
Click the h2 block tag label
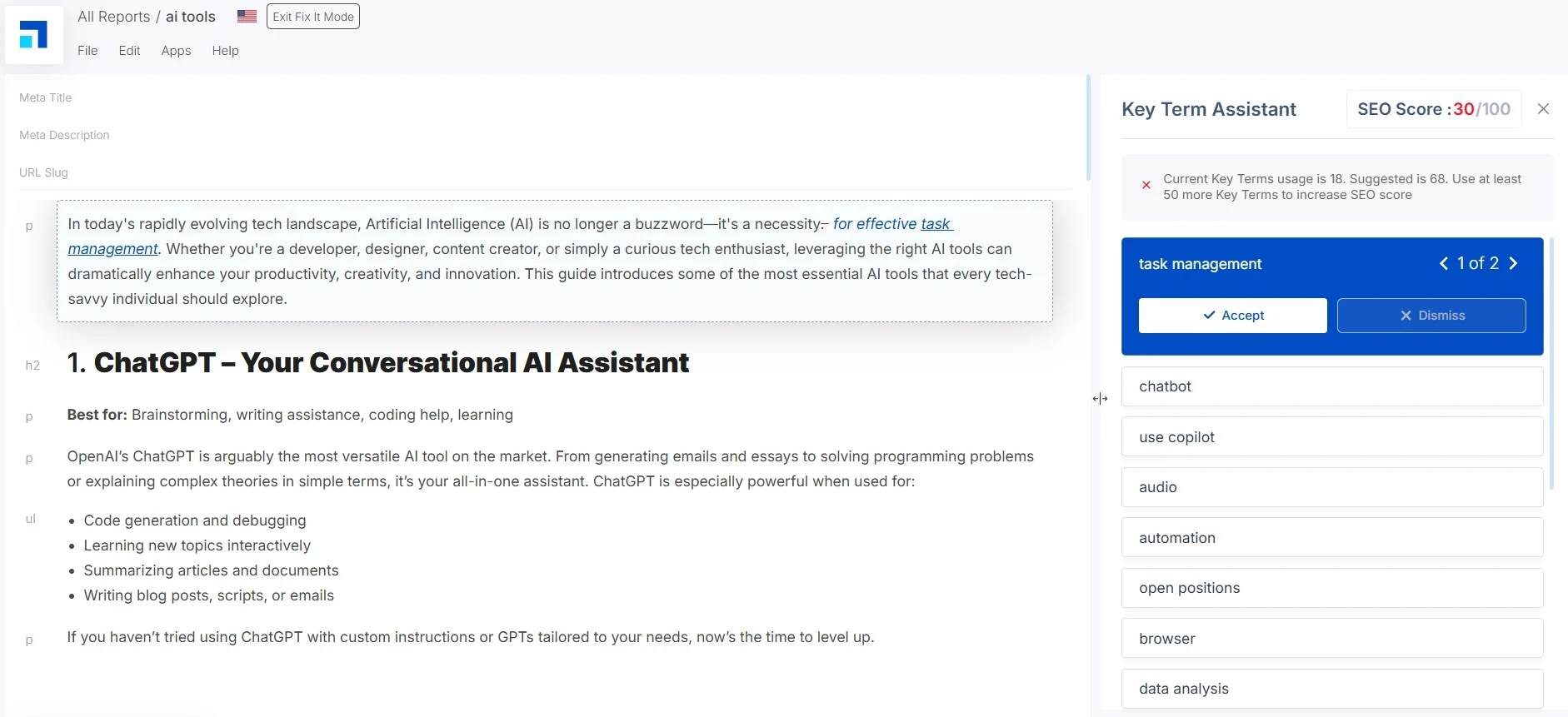[x=32, y=365]
